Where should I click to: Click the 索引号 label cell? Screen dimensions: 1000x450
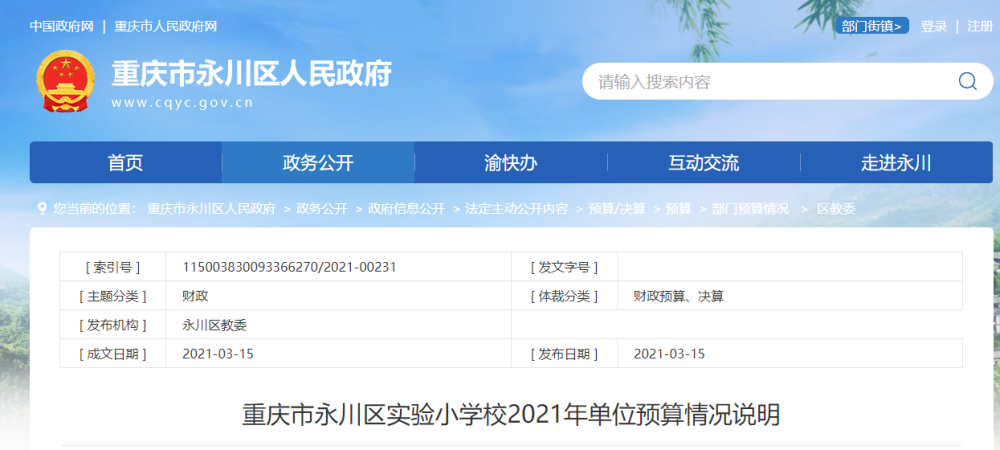coord(113,267)
